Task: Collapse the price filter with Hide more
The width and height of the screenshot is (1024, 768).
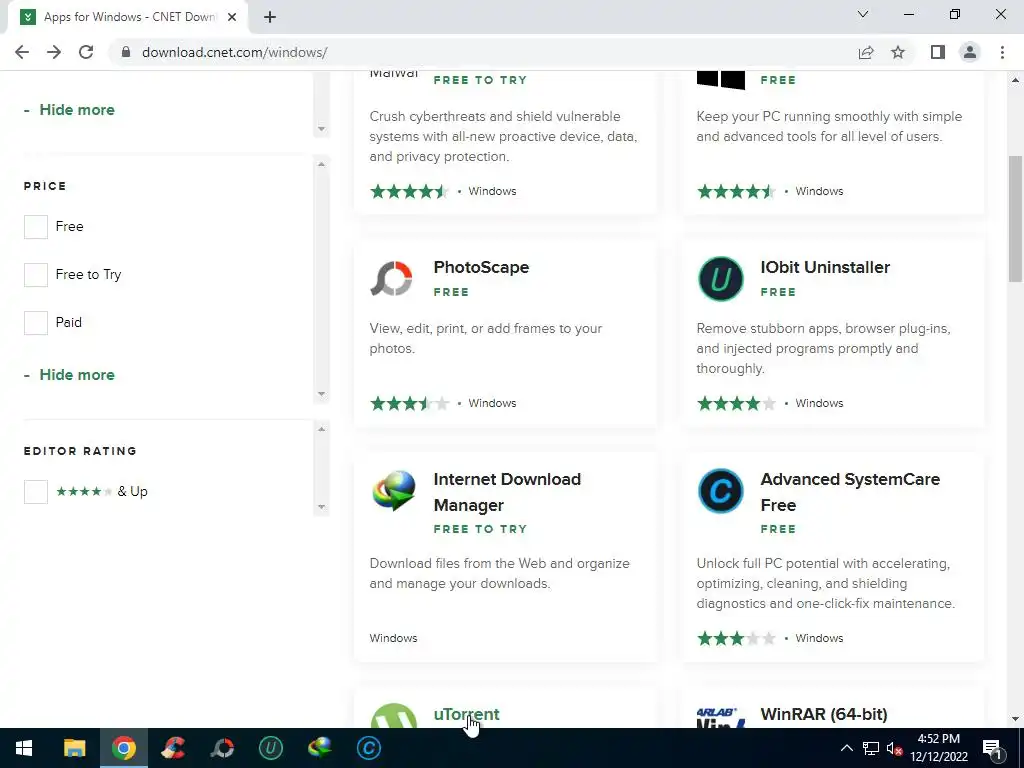Action: tap(76, 375)
